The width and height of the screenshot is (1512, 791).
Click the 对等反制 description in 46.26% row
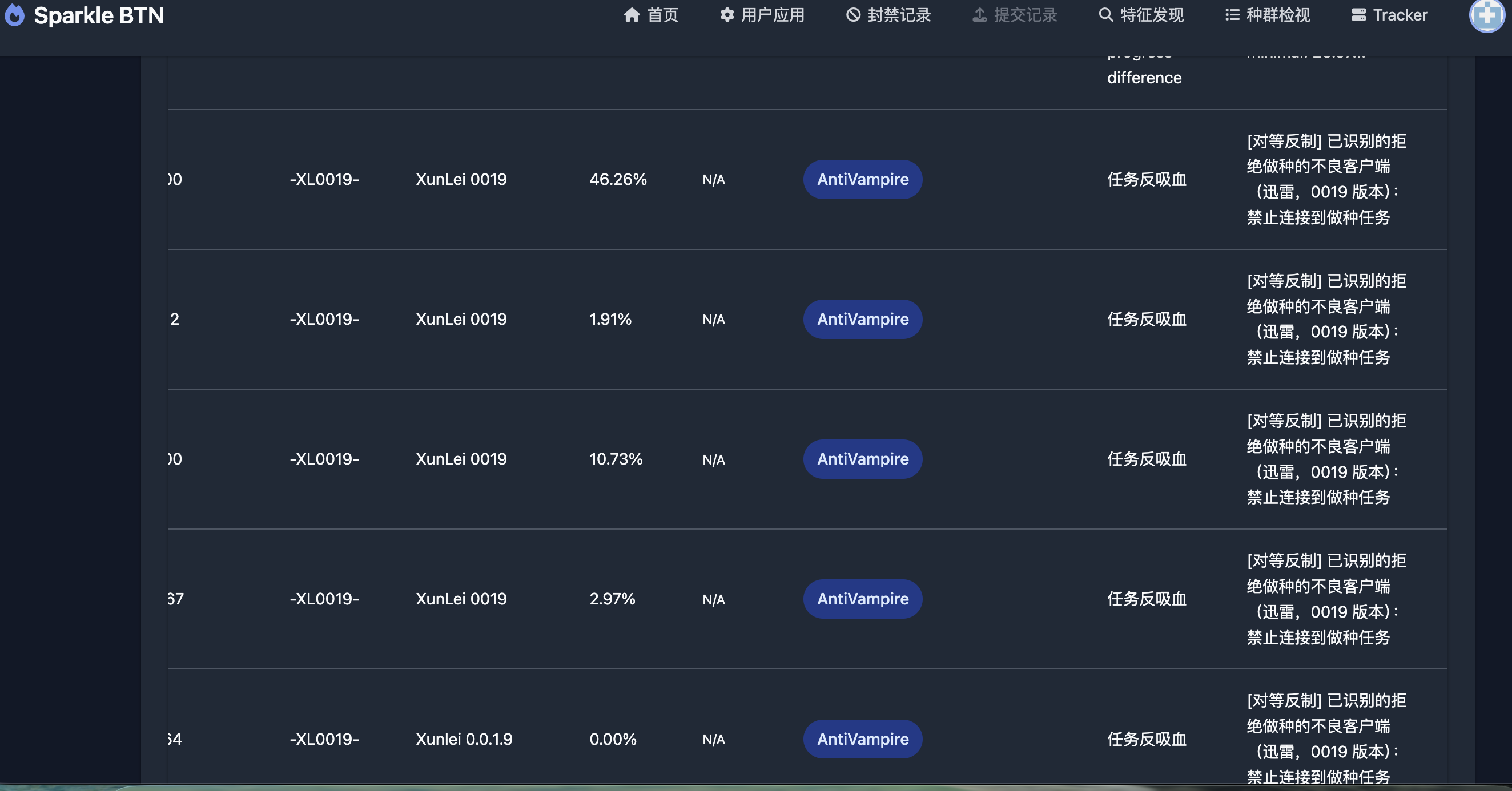1326,180
